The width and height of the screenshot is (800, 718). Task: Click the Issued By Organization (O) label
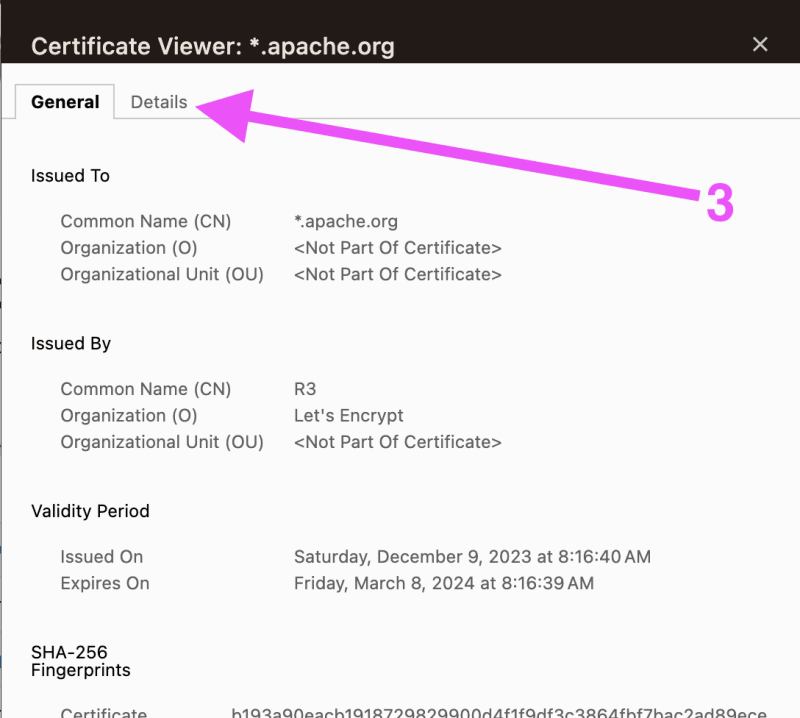click(129, 415)
